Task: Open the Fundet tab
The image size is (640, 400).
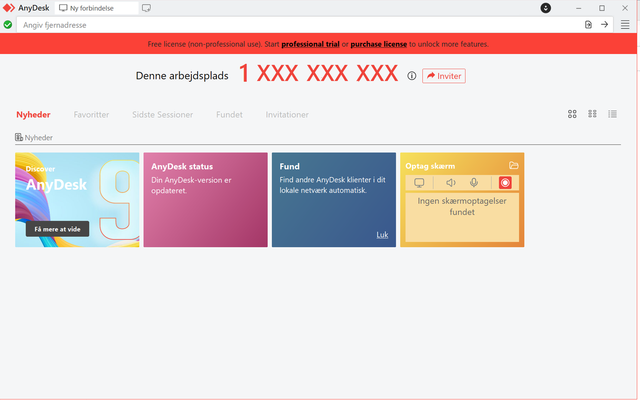Action: [229, 115]
